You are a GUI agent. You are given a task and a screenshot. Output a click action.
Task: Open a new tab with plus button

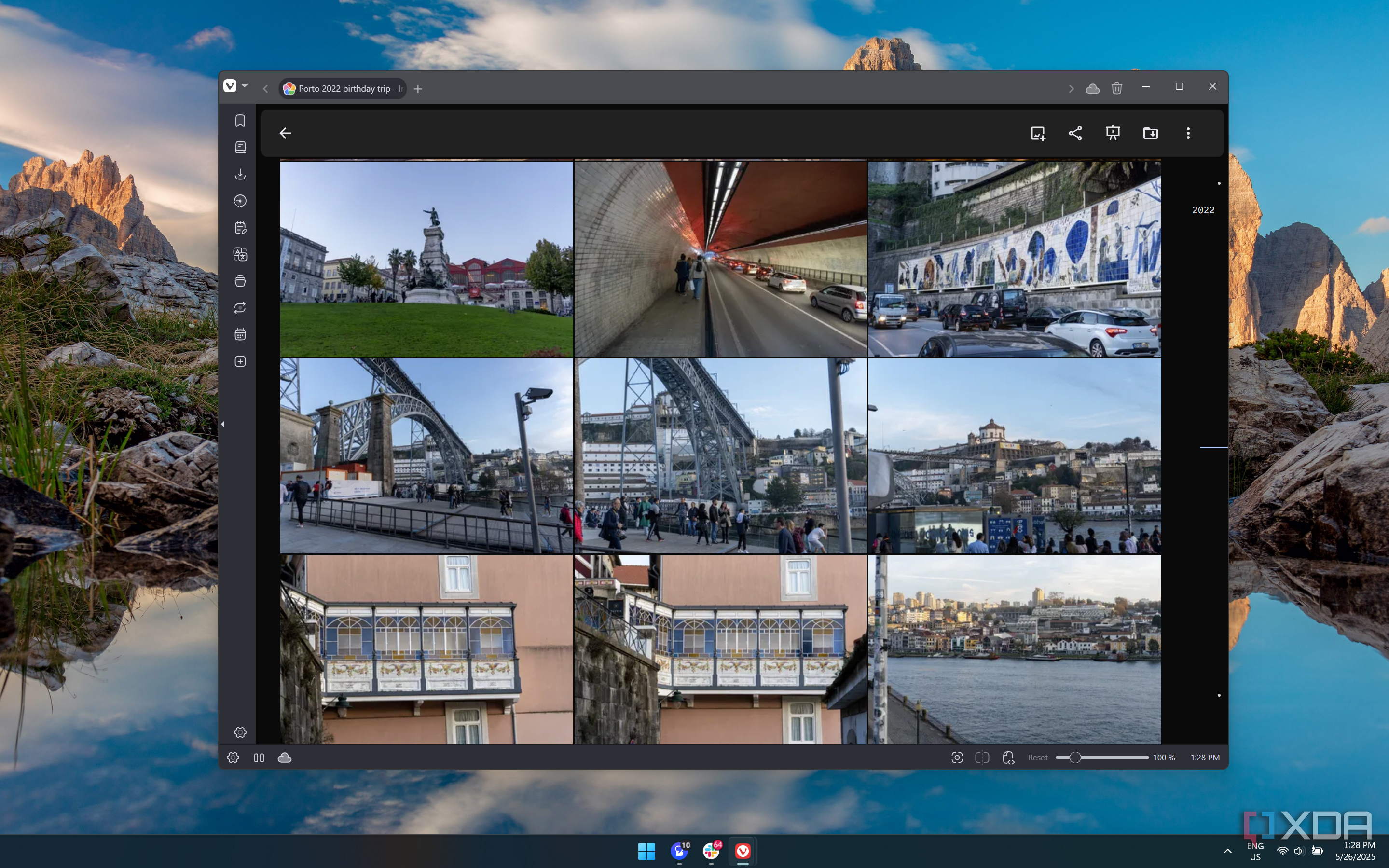(x=418, y=88)
